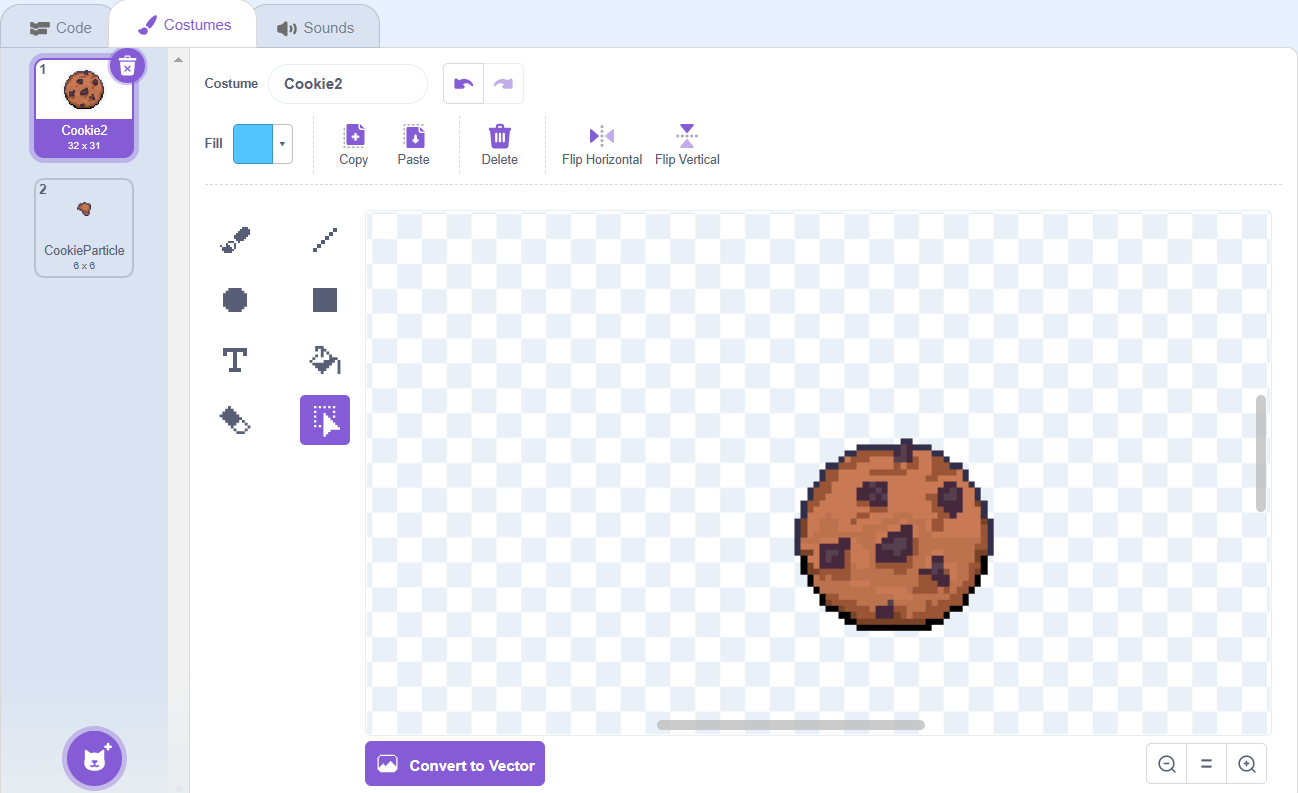The width and height of the screenshot is (1298, 793).
Task: Click Convert to Vector button
Action: [x=455, y=764]
